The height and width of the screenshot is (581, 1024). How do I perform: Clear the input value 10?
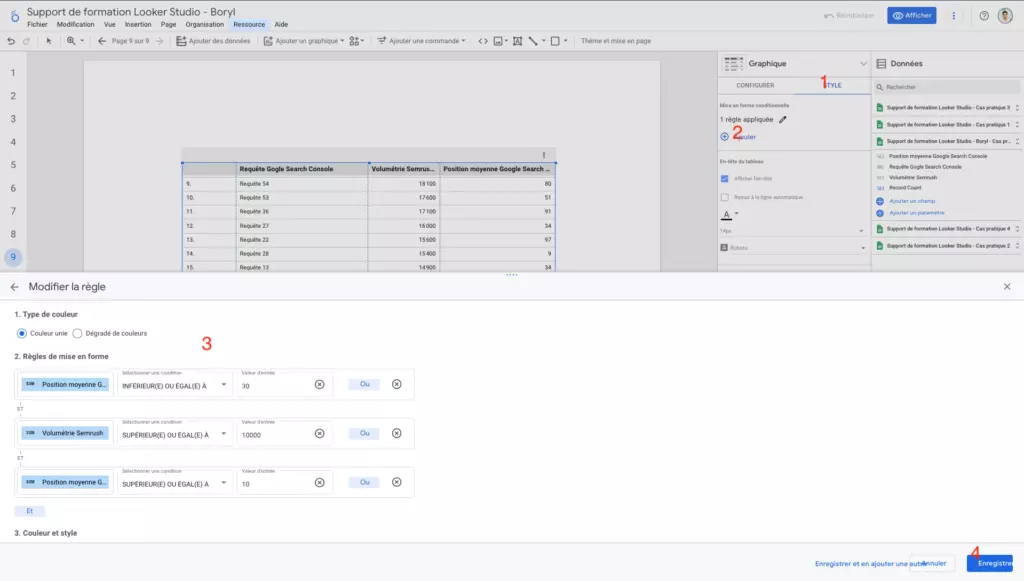[x=319, y=482]
